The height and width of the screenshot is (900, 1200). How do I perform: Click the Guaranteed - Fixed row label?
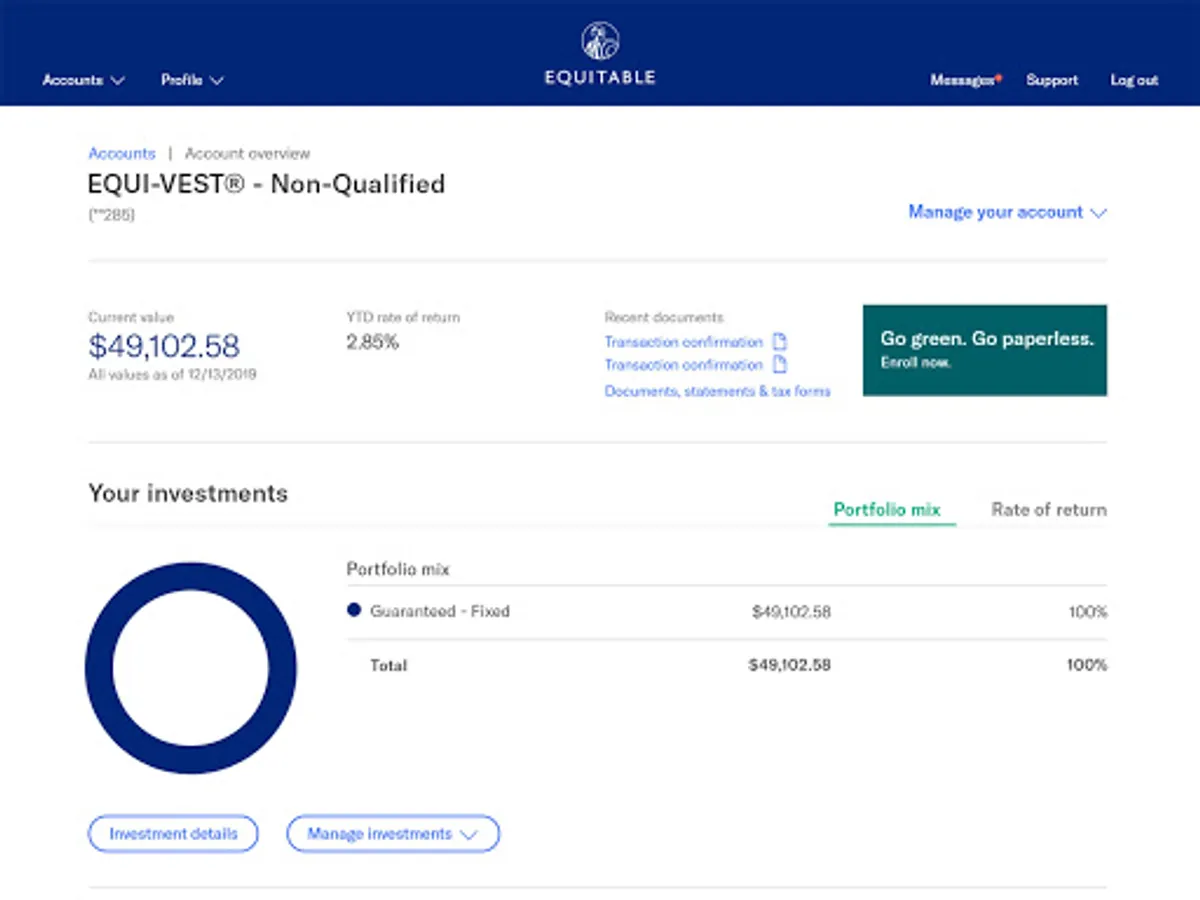point(440,611)
